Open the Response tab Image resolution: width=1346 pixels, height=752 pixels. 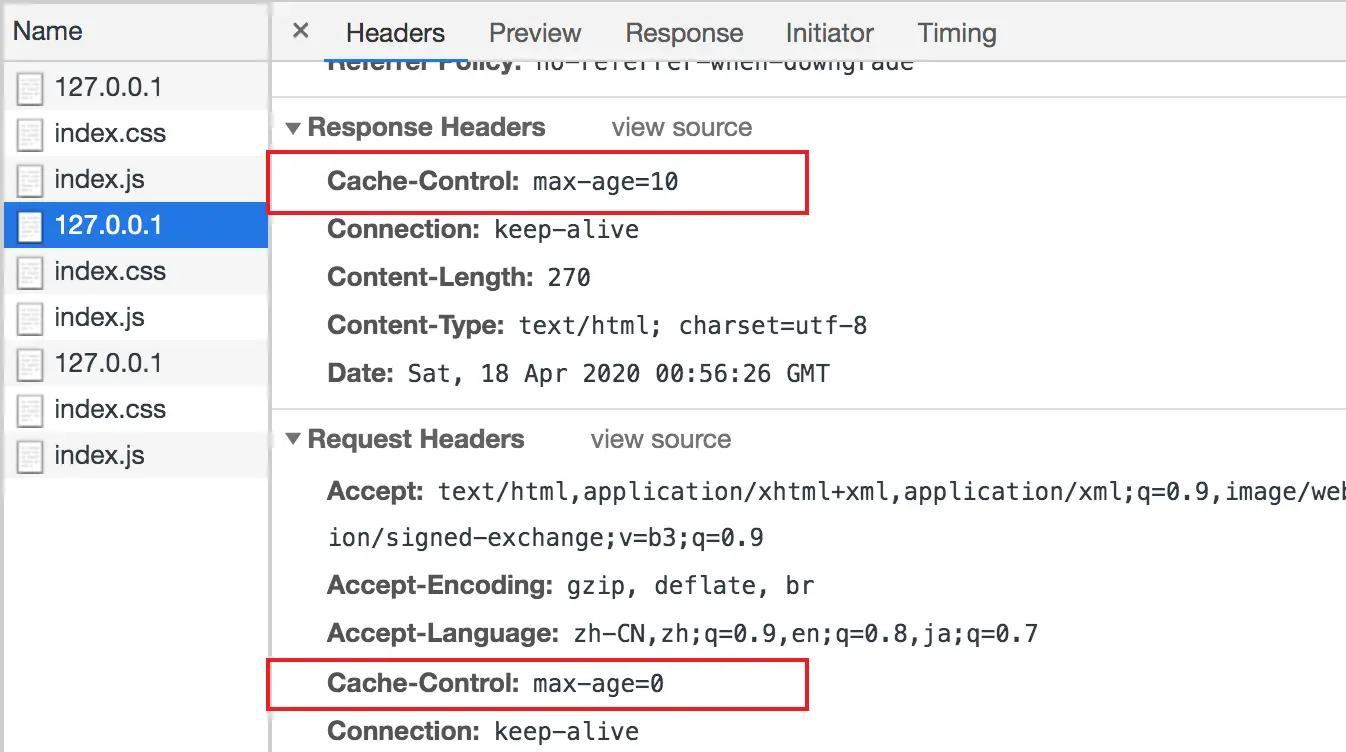684,33
